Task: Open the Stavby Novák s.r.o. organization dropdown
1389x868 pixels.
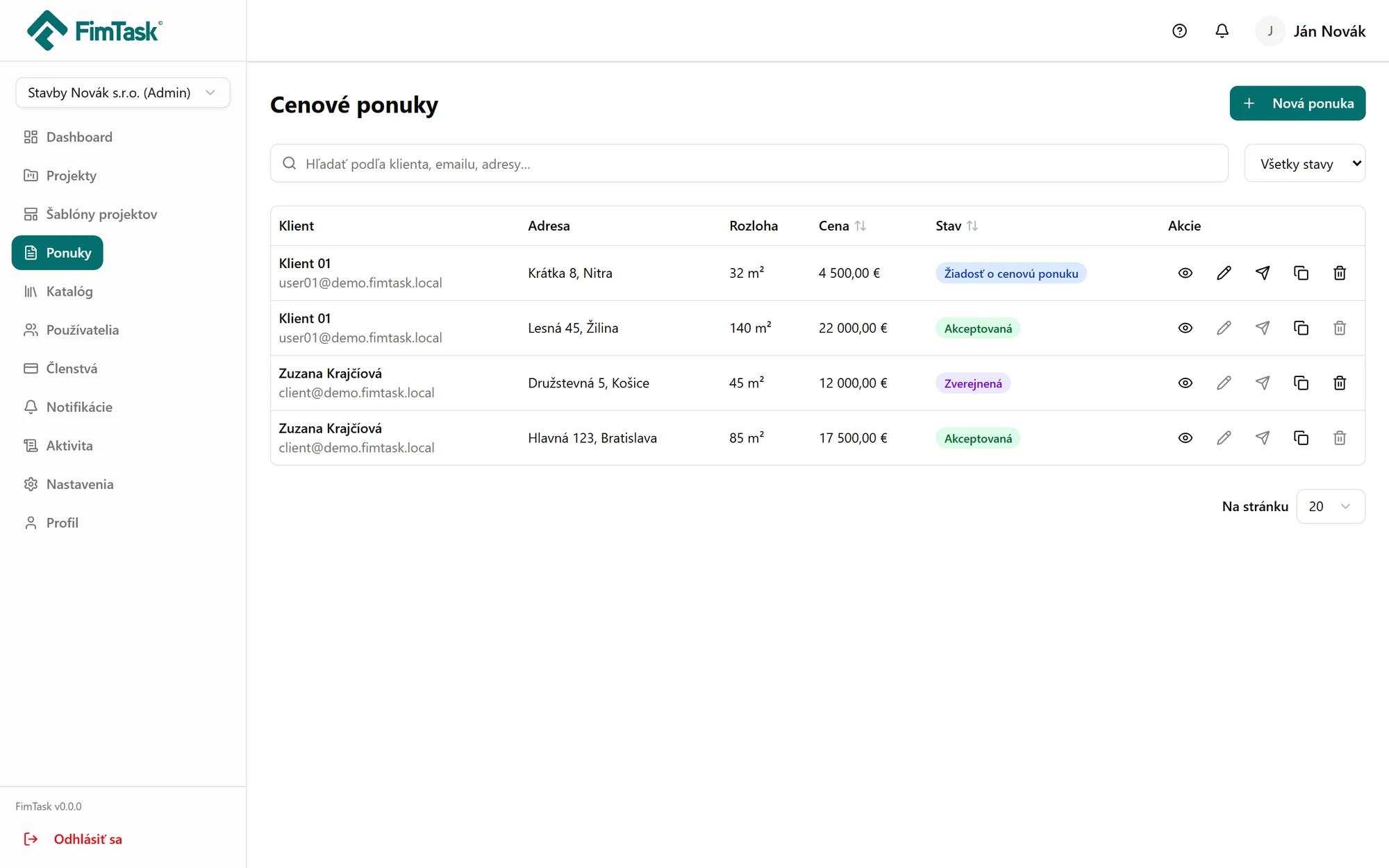Action: coord(123,93)
